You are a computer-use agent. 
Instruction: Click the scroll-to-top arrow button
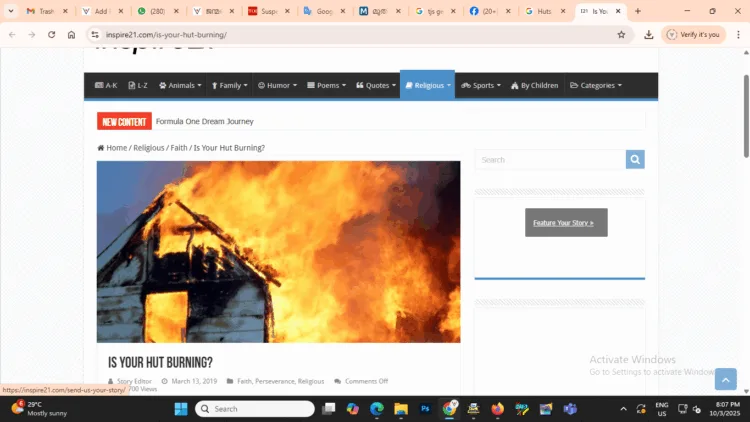pyautogui.click(x=725, y=379)
